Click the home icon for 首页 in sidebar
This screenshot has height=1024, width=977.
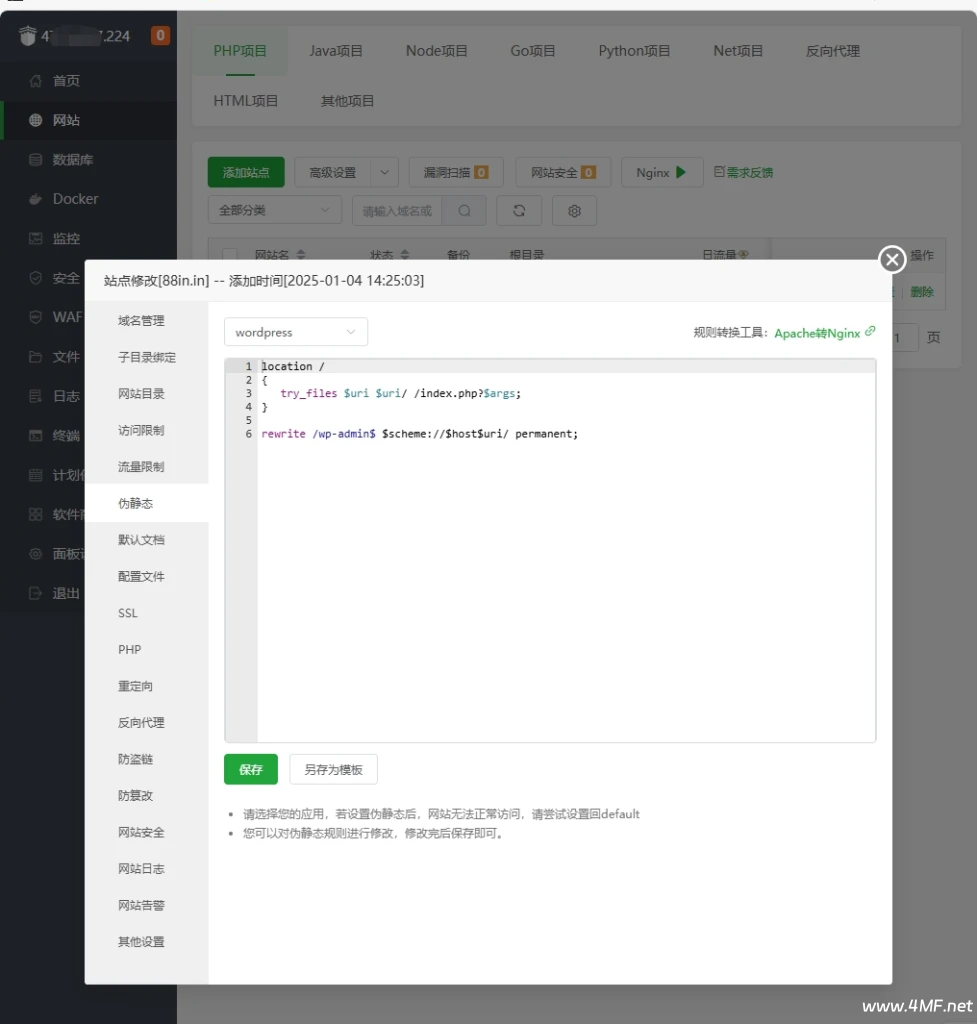36,80
